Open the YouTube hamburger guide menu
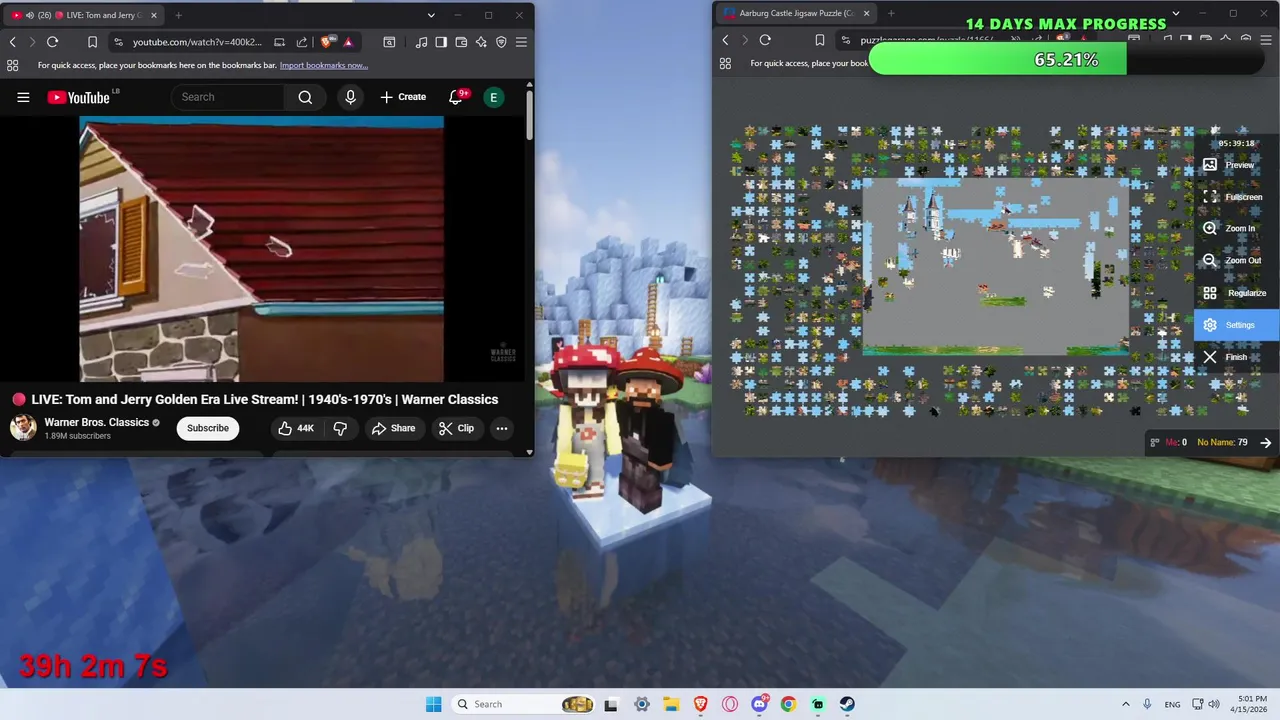Viewport: 1280px width, 720px height. (x=23, y=97)
